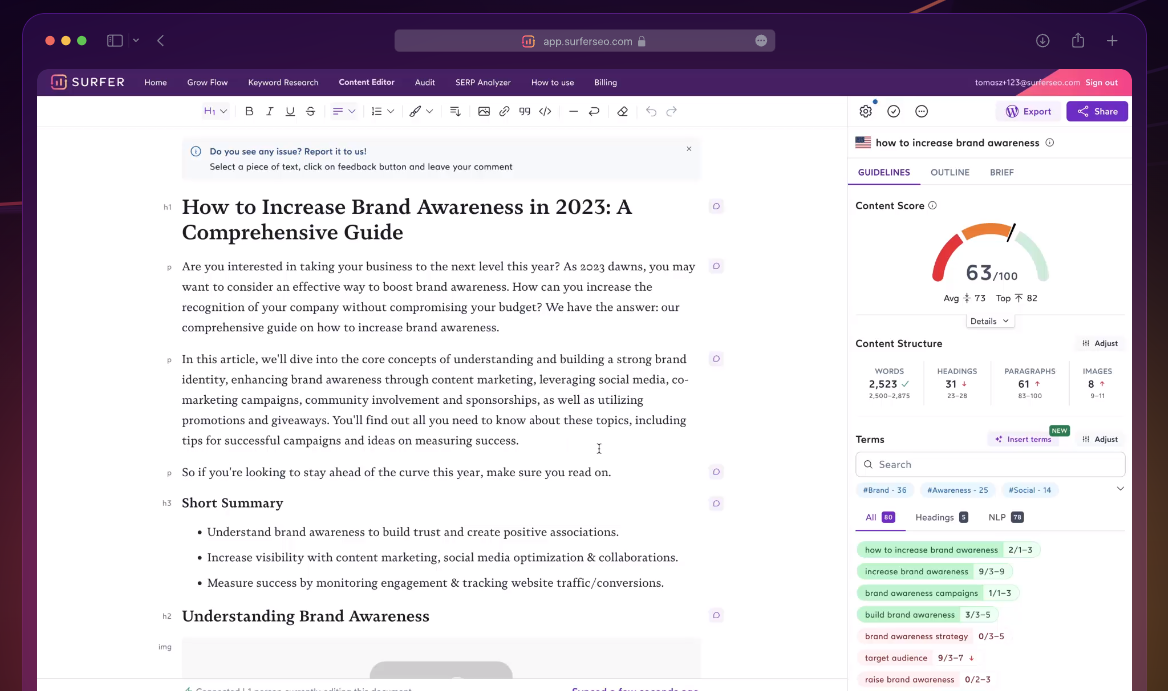This screenshot has width=1168, height=691.
Task: Filter terms by #Social - 14 tag
Action: [1030, 490]
